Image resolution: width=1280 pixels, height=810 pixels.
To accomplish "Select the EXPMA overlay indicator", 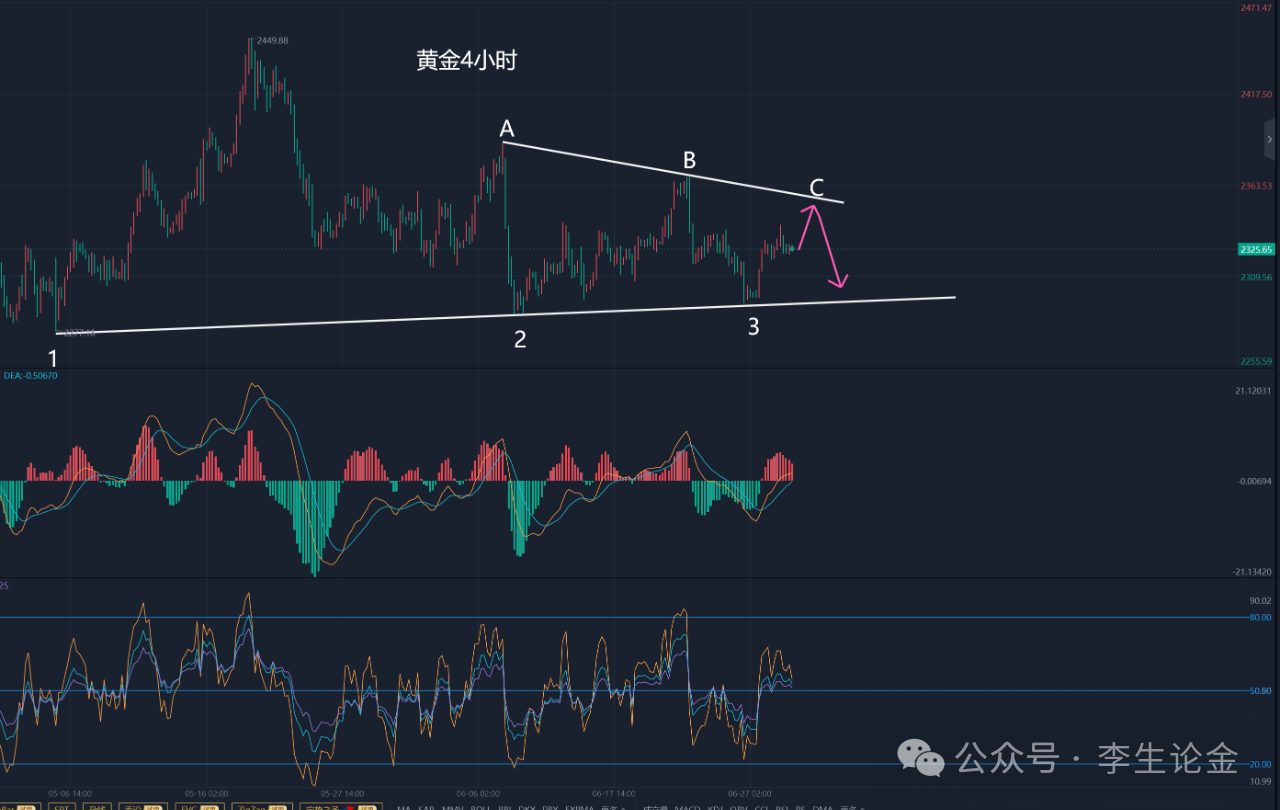I will 579,808.
